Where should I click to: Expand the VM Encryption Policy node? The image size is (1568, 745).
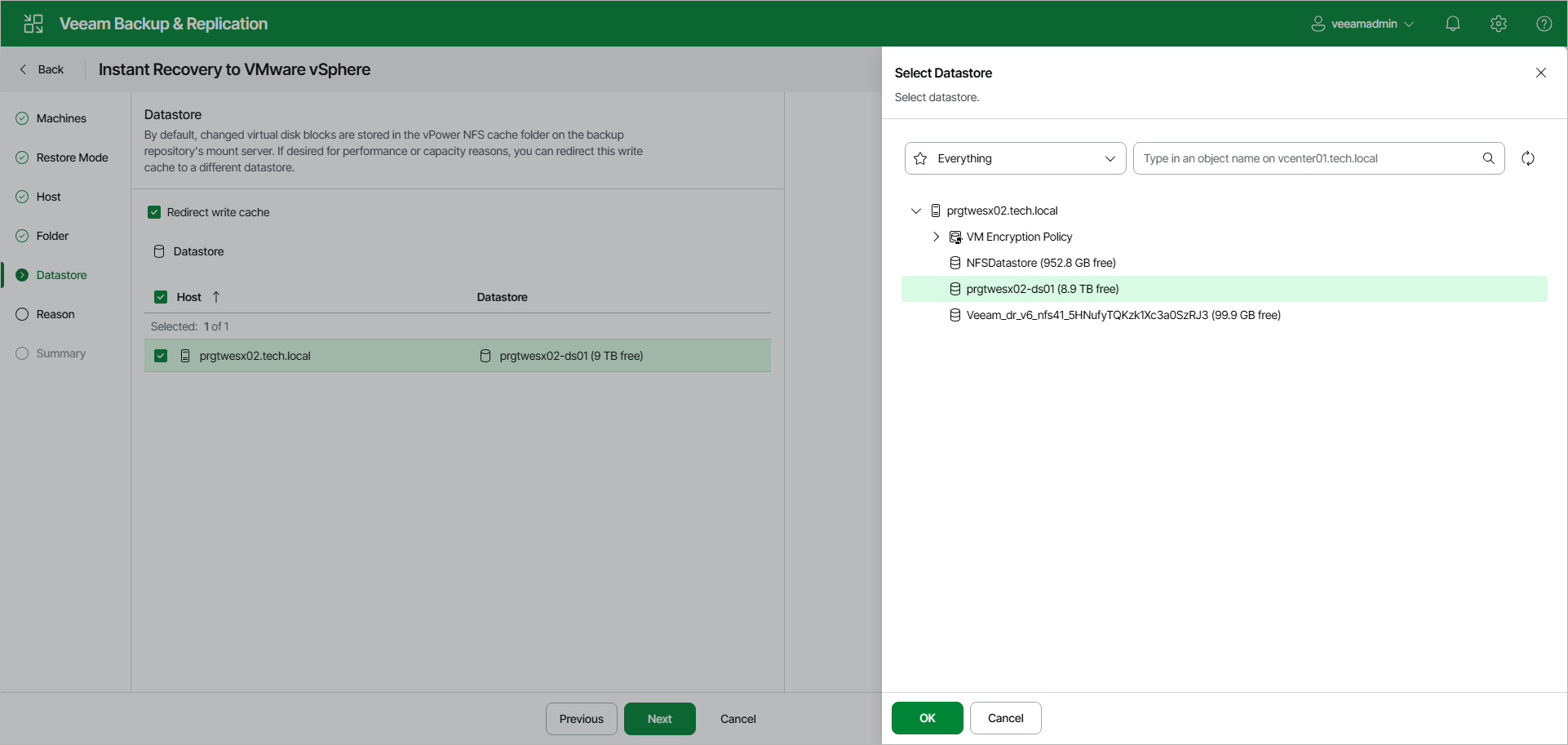click(x=936, y=237)
